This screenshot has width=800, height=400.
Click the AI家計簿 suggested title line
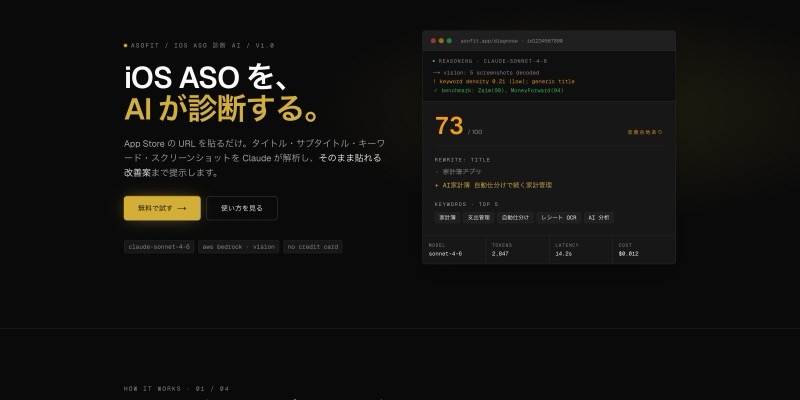tap(493, 185)
